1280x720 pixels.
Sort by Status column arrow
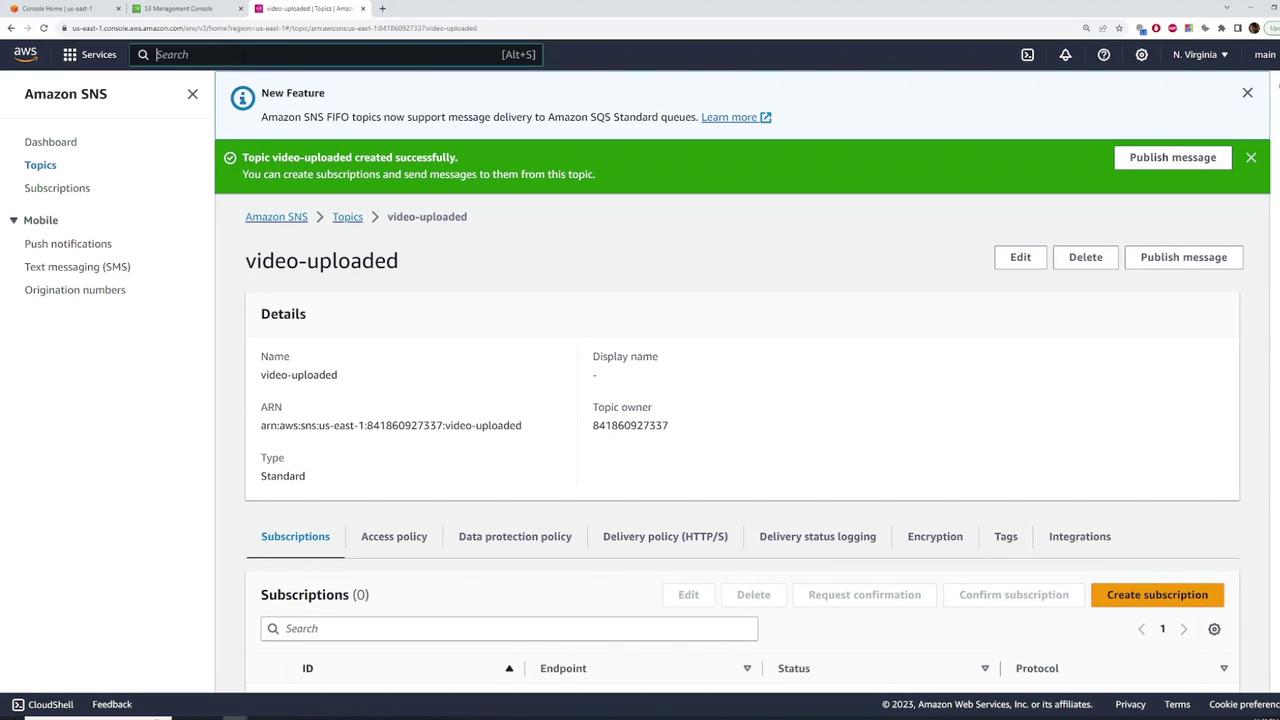coord(985,668)
